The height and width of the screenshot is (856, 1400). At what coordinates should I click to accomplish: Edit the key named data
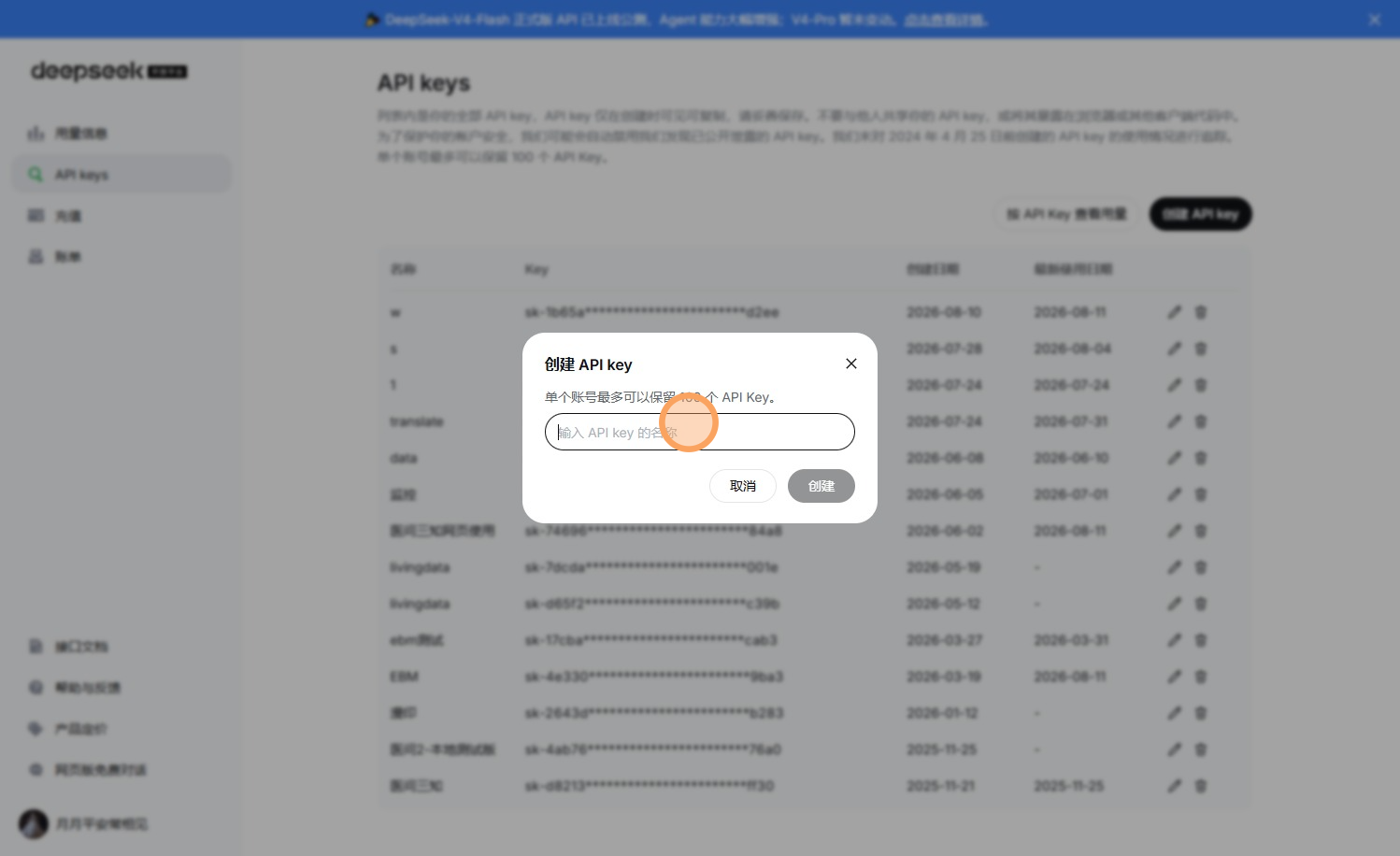[1175, 458]
